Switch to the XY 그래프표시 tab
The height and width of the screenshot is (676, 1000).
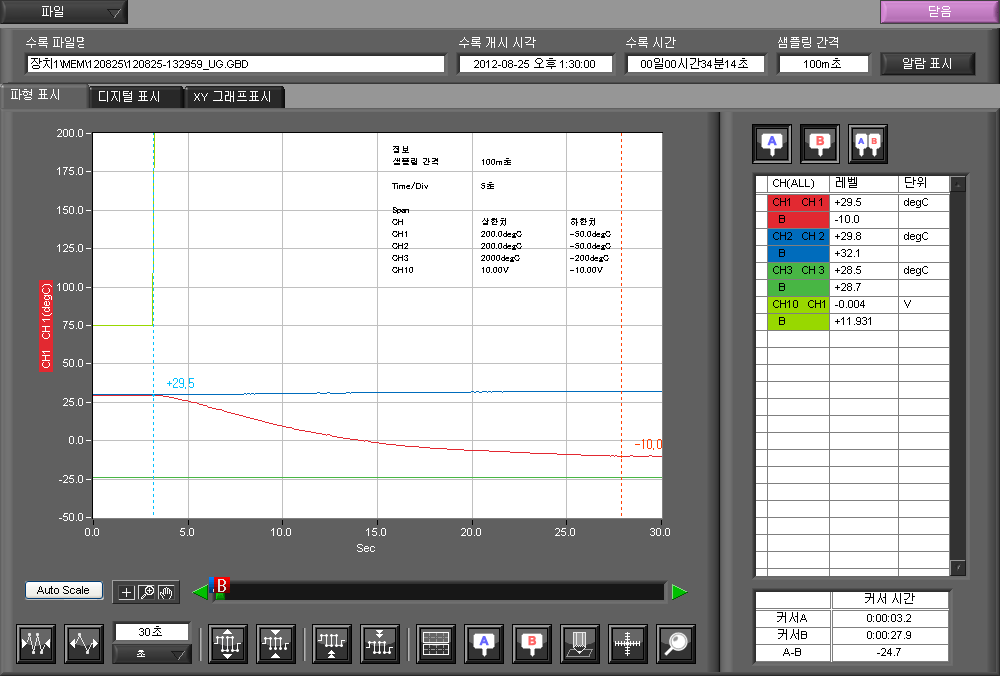pos(236,97)
